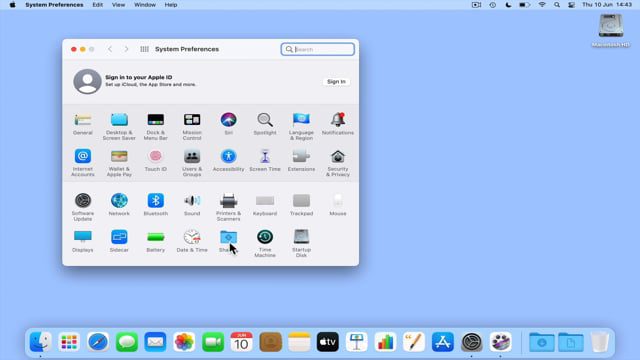Open the View menu

coord(119,5)
